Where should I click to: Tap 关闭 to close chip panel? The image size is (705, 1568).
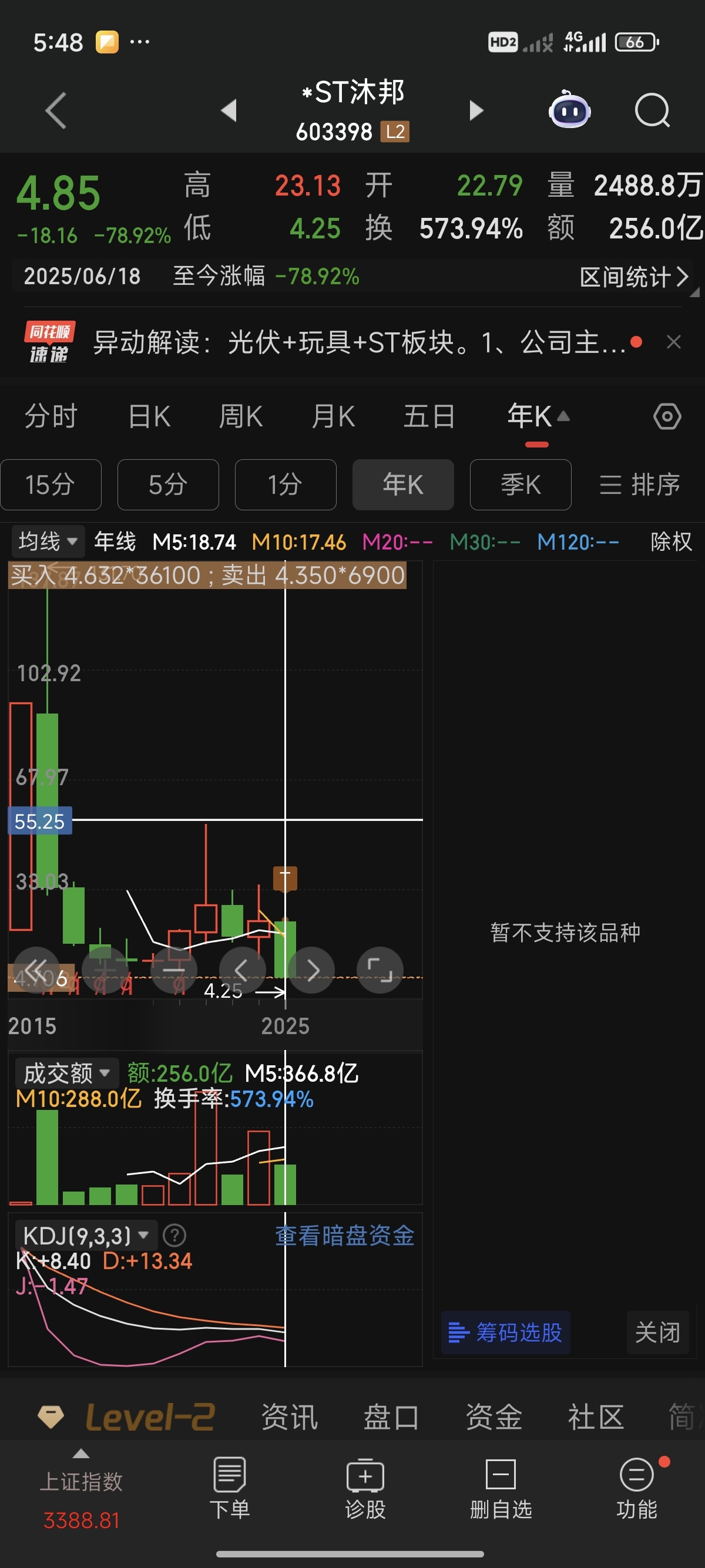[x=657, y=1333]
